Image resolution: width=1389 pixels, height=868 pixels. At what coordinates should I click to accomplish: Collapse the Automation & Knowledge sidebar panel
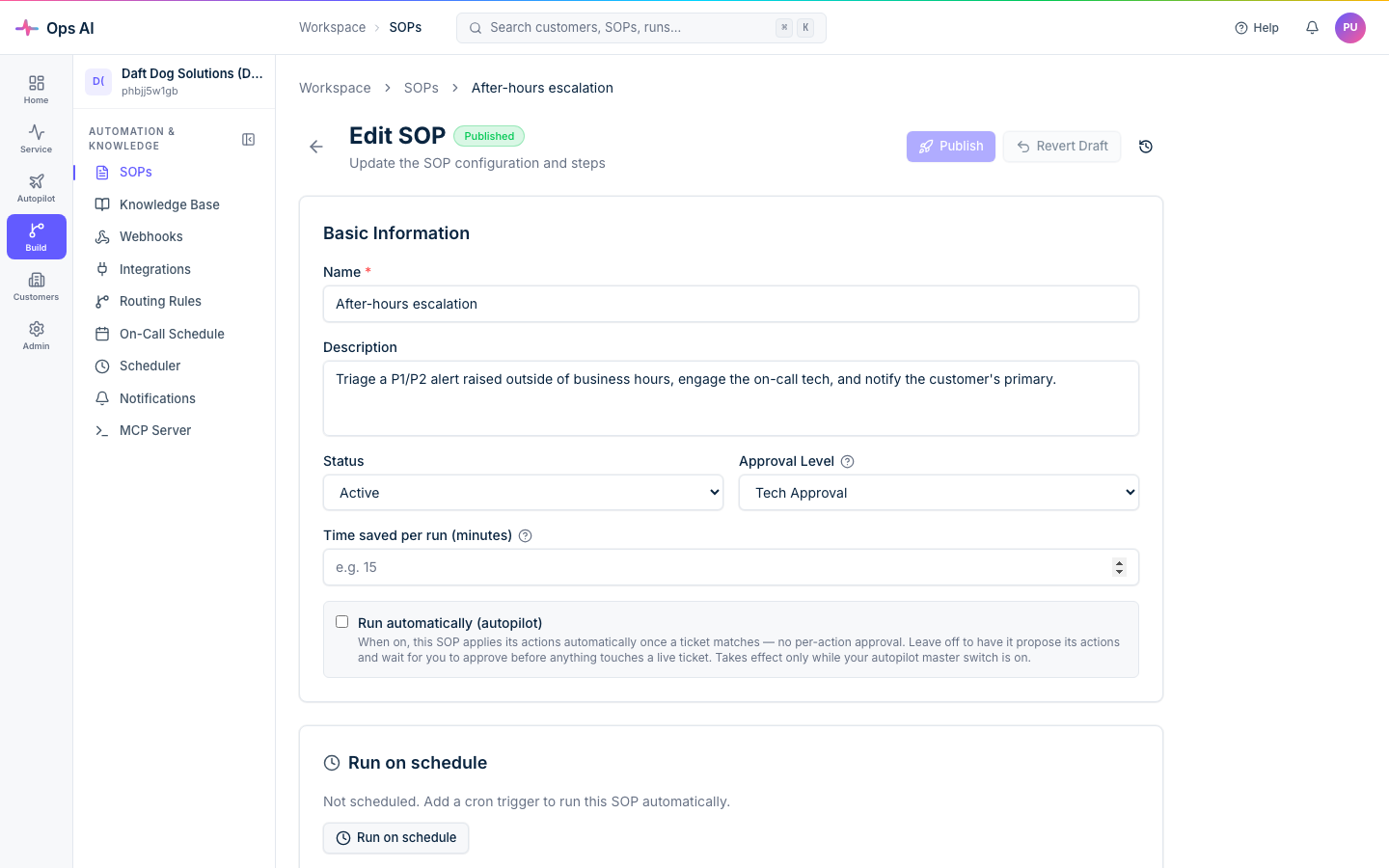pyautogui.click(x=248, y=140)
